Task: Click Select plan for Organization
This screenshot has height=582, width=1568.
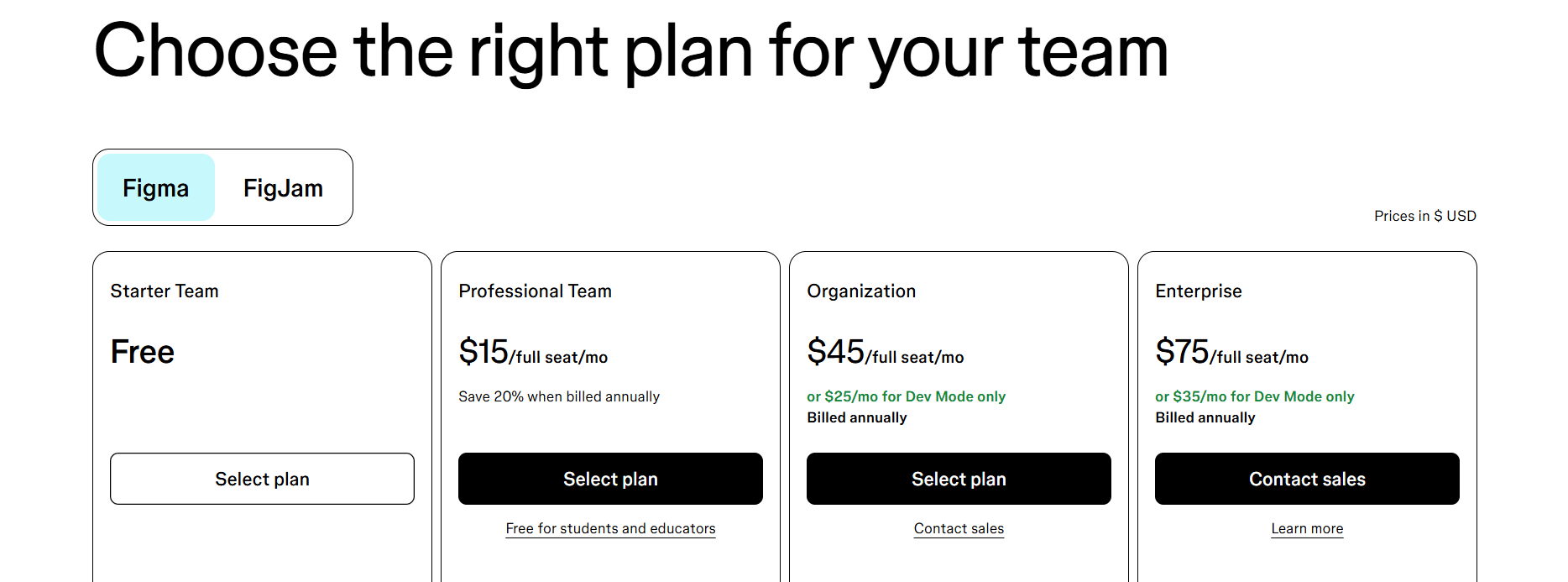Action: coord(959,479)
